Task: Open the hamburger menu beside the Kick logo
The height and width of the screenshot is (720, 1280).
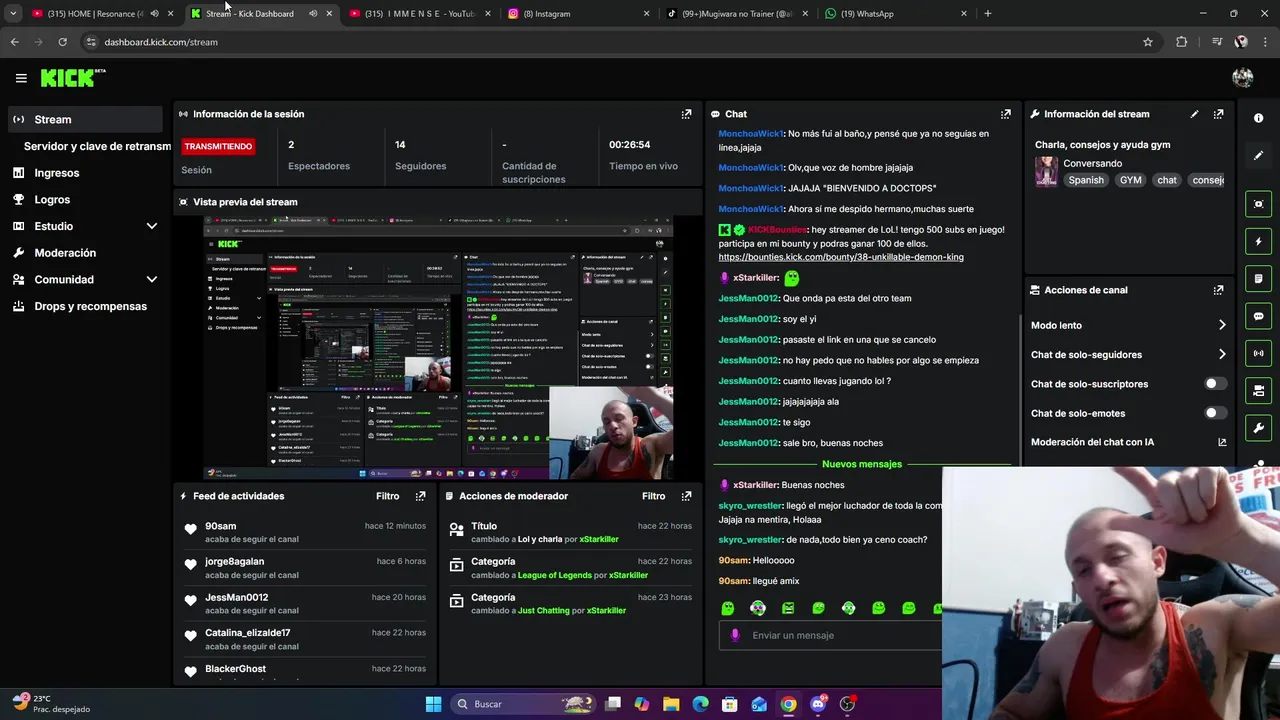Action: click(x=21, y=78)
